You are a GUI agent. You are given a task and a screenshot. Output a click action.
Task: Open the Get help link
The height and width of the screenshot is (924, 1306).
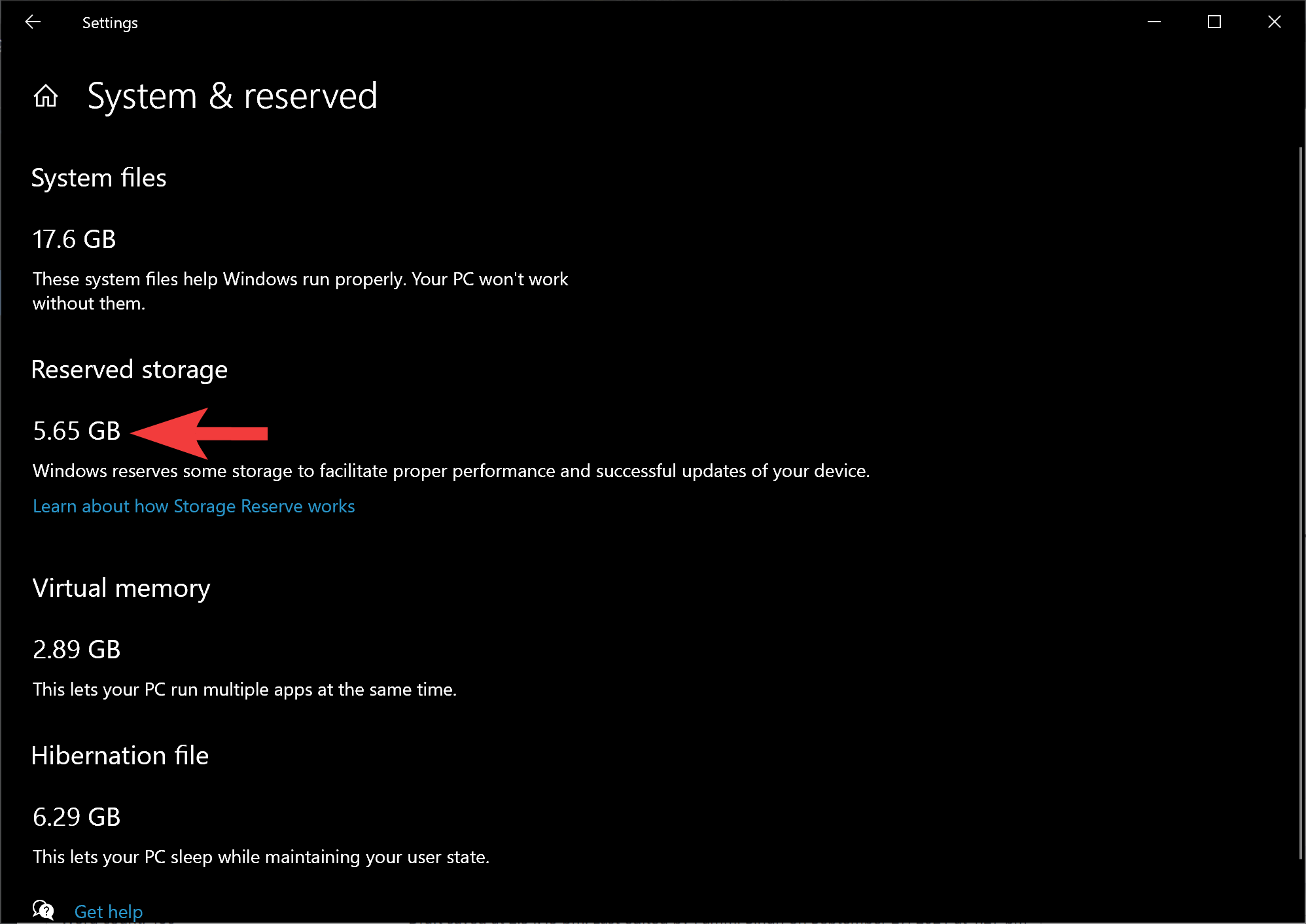[109, 911]
